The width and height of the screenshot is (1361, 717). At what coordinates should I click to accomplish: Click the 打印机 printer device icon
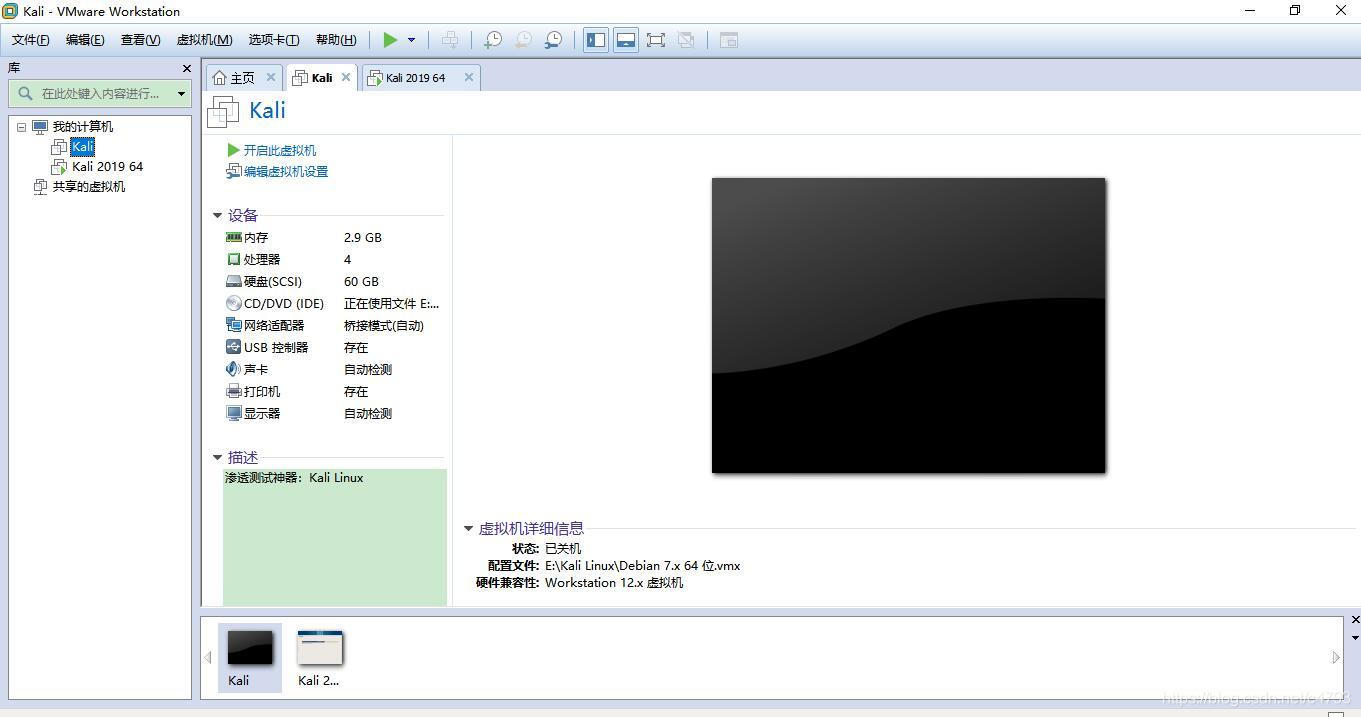(234, 392)
